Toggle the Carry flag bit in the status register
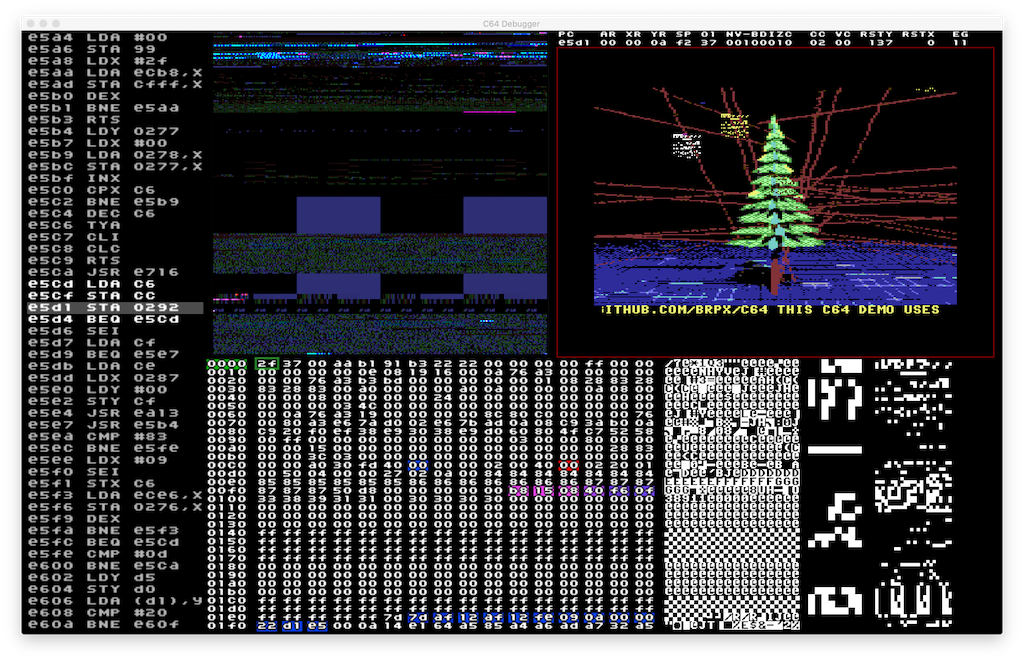The width and height of the screenshot is (1024, 661). click(x=789, y=43)
